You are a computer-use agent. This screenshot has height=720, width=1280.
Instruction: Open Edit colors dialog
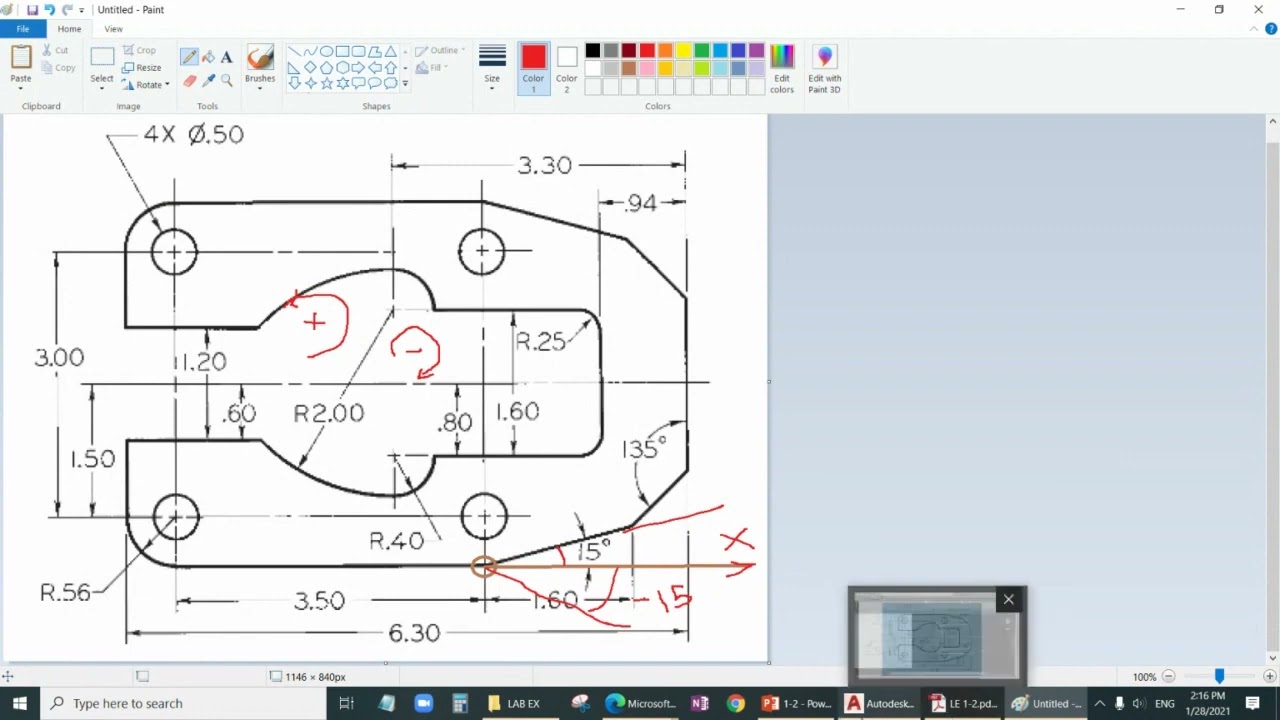coord(782,68)
